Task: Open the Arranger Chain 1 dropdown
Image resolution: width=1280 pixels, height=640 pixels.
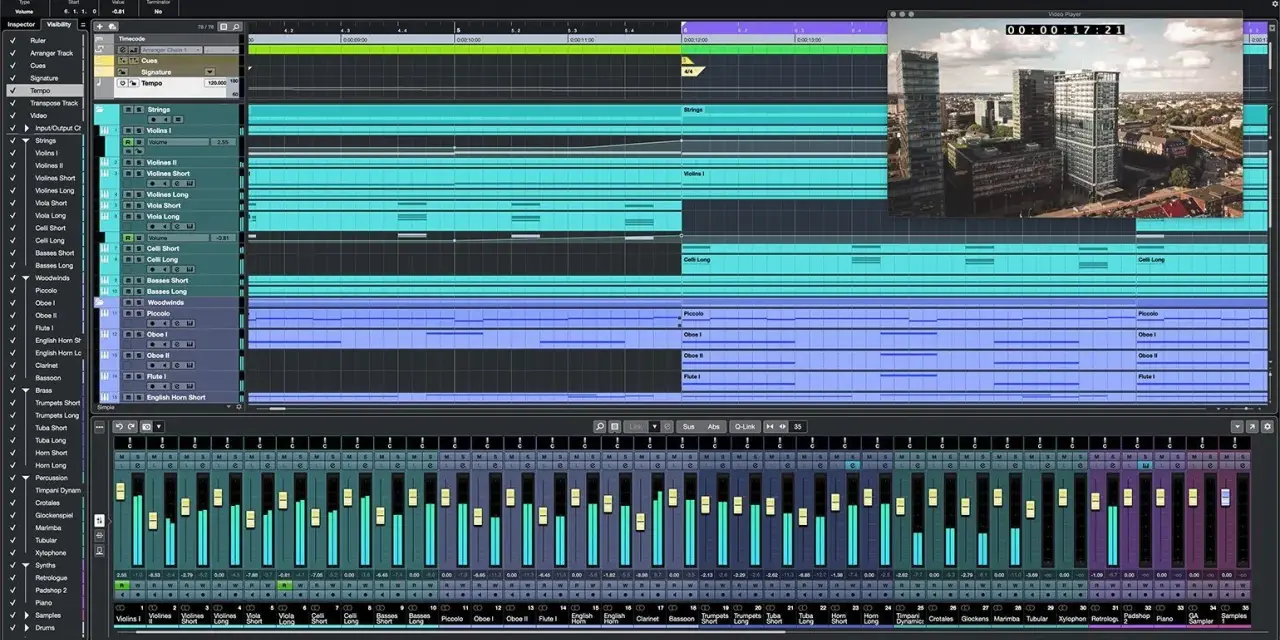Action: click(171, 50)
